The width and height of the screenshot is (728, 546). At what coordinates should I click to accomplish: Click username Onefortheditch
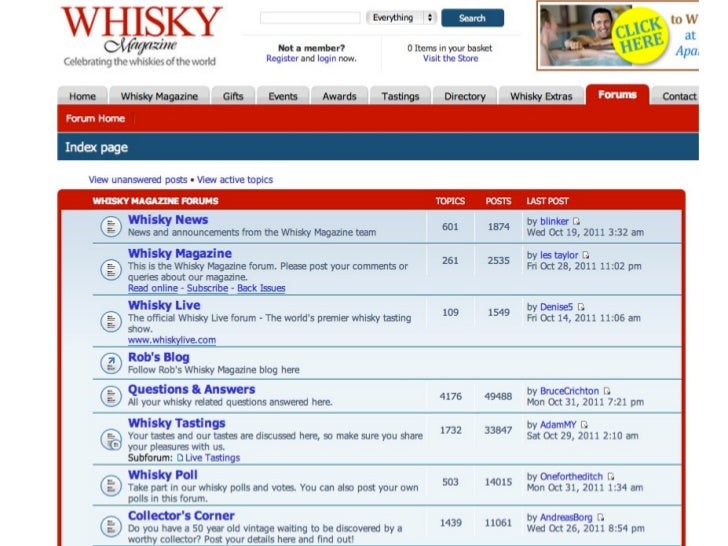(x=572, y=477)
